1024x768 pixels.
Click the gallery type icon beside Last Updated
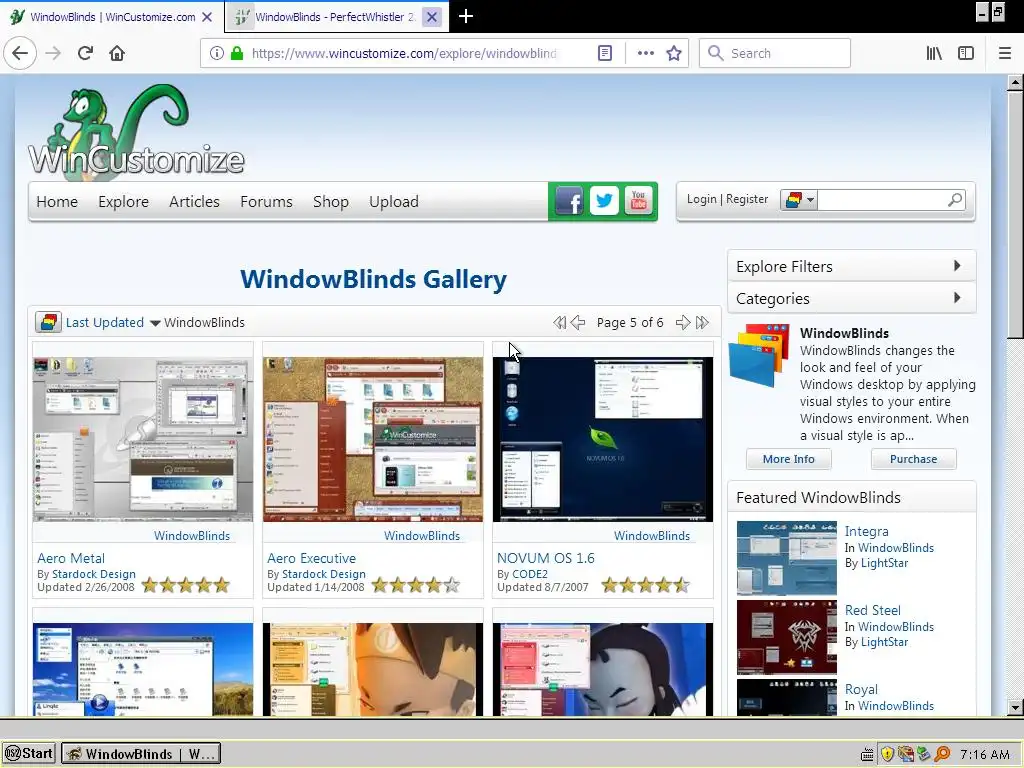(48, 322)
